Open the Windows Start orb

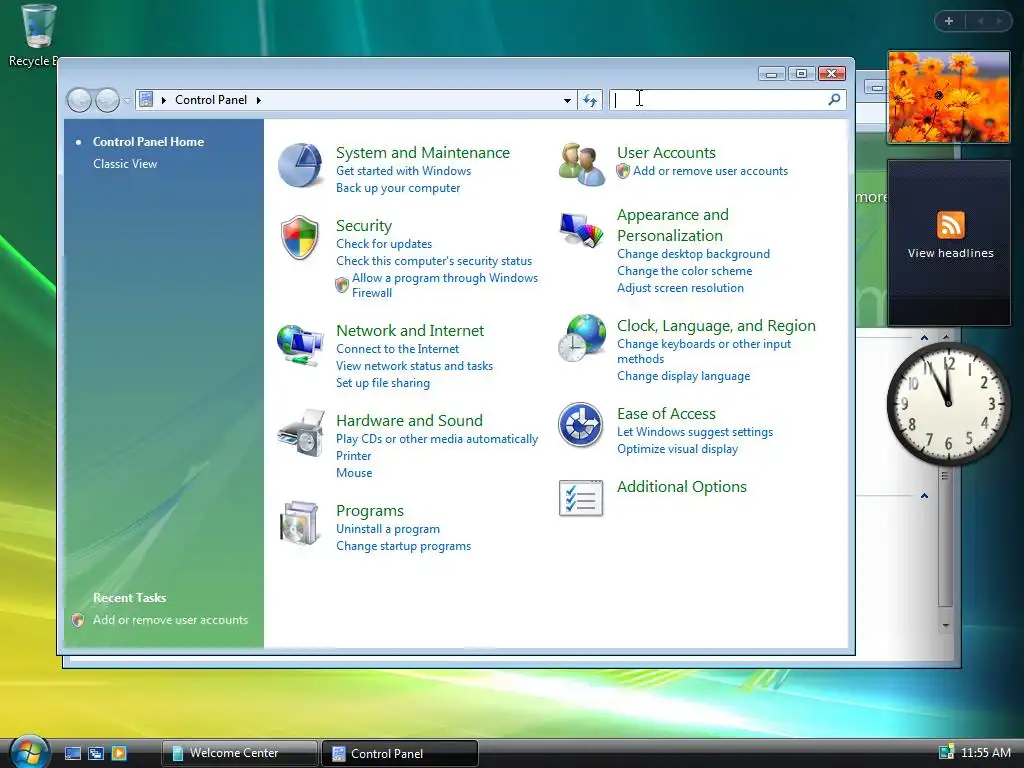30,752
